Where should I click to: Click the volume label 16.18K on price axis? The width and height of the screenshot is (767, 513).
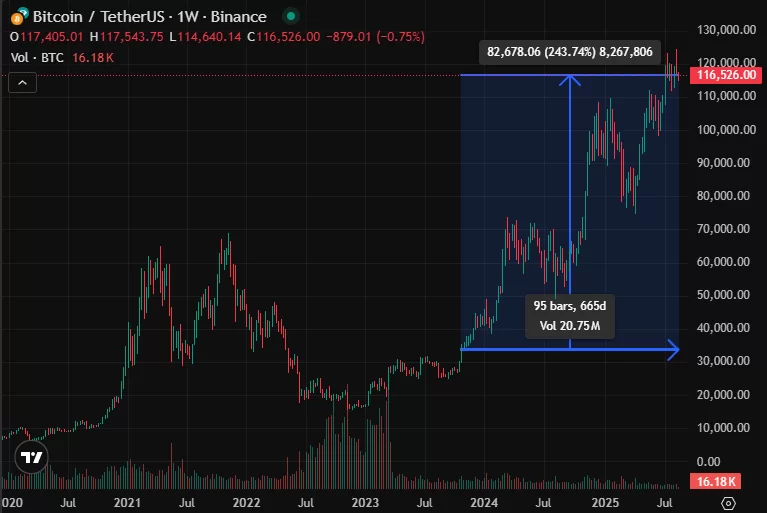pos(716,481)
